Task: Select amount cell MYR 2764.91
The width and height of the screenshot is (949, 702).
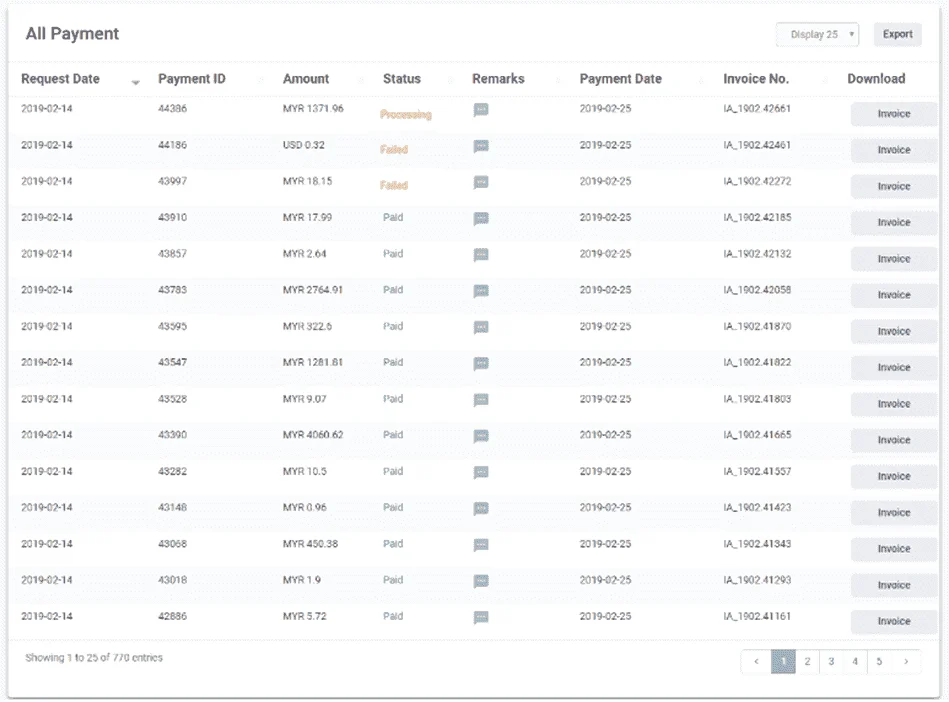Action: (312, 290)
